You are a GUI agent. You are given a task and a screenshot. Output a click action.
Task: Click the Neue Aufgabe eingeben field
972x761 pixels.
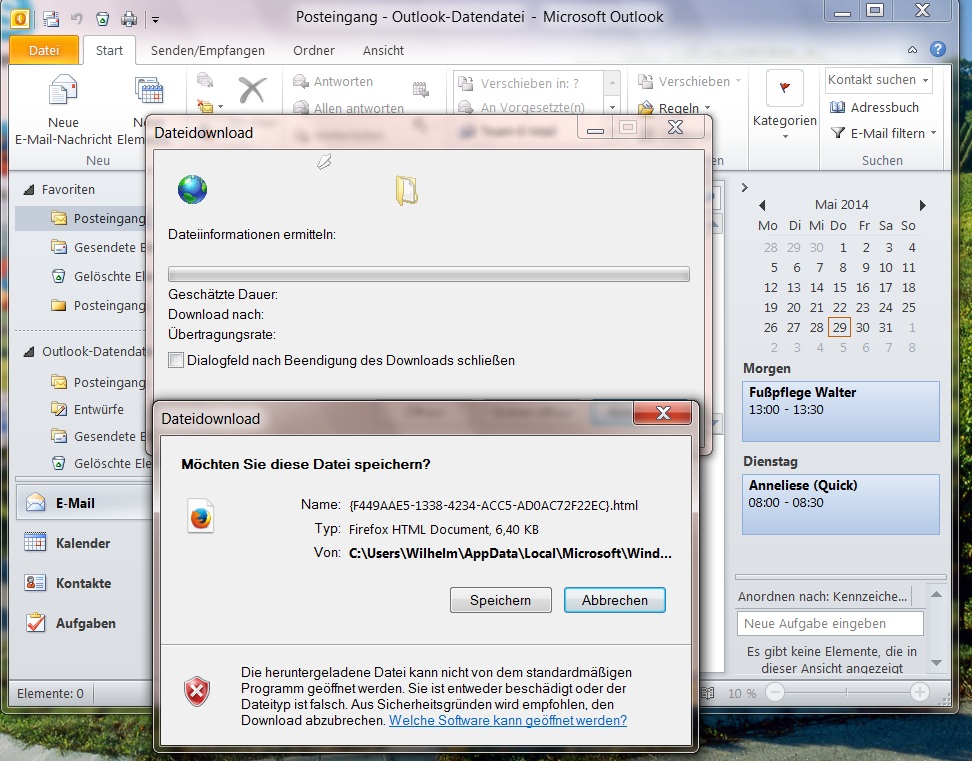[x=829, y=623]
